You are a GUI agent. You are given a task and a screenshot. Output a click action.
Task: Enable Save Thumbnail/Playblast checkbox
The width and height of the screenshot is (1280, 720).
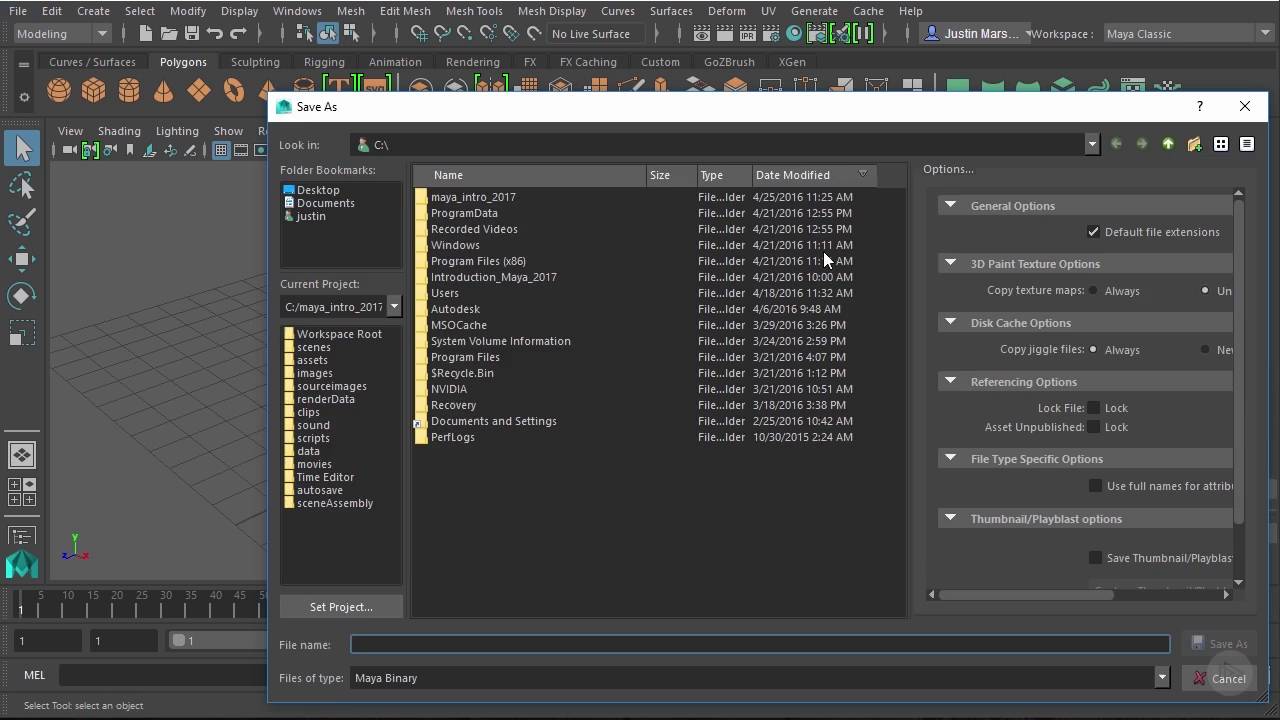(x=1095, y=558)
